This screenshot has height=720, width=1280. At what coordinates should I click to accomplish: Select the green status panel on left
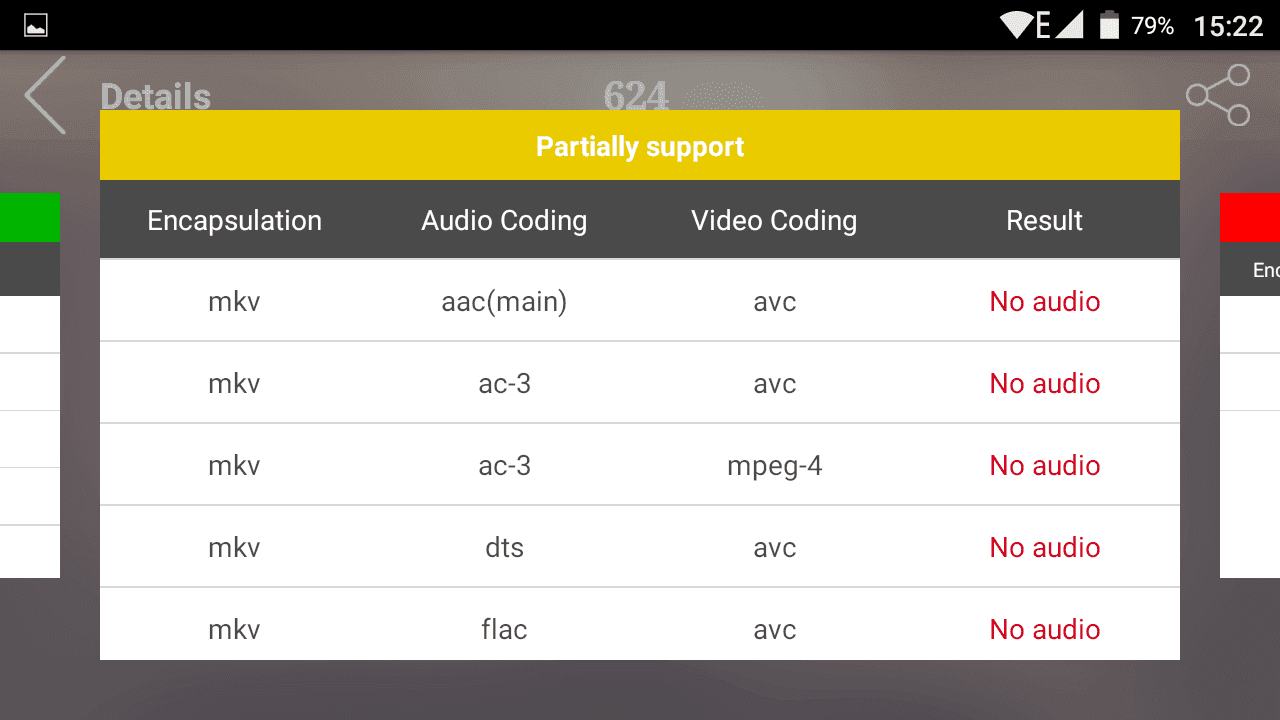tap(30, 218)
